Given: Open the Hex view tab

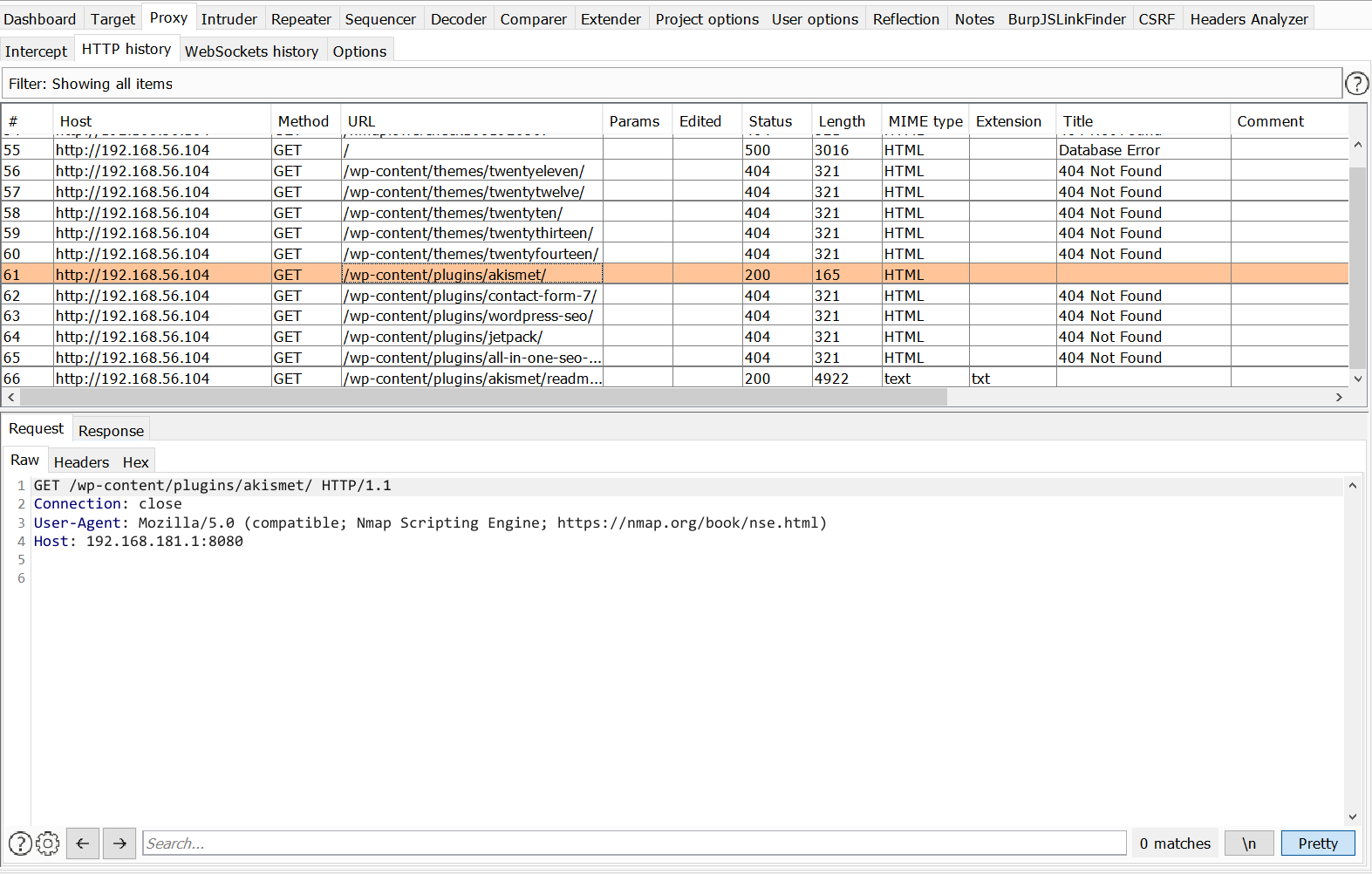Looking at the screenshot, I should tap(135, 462).
